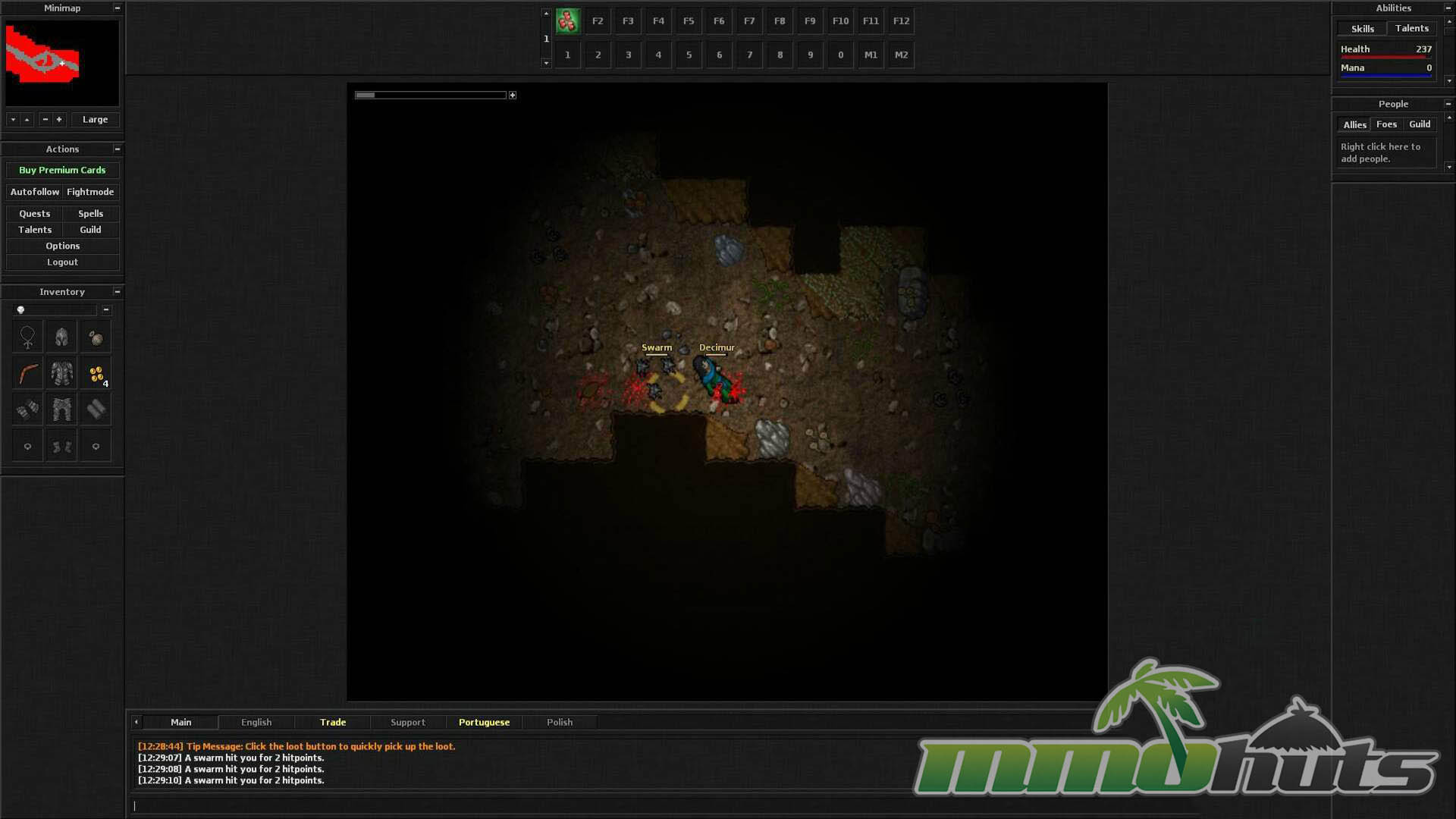Toggle Fightmode on or off
This screenshot has height=819, width=1456.
[90, 192]
